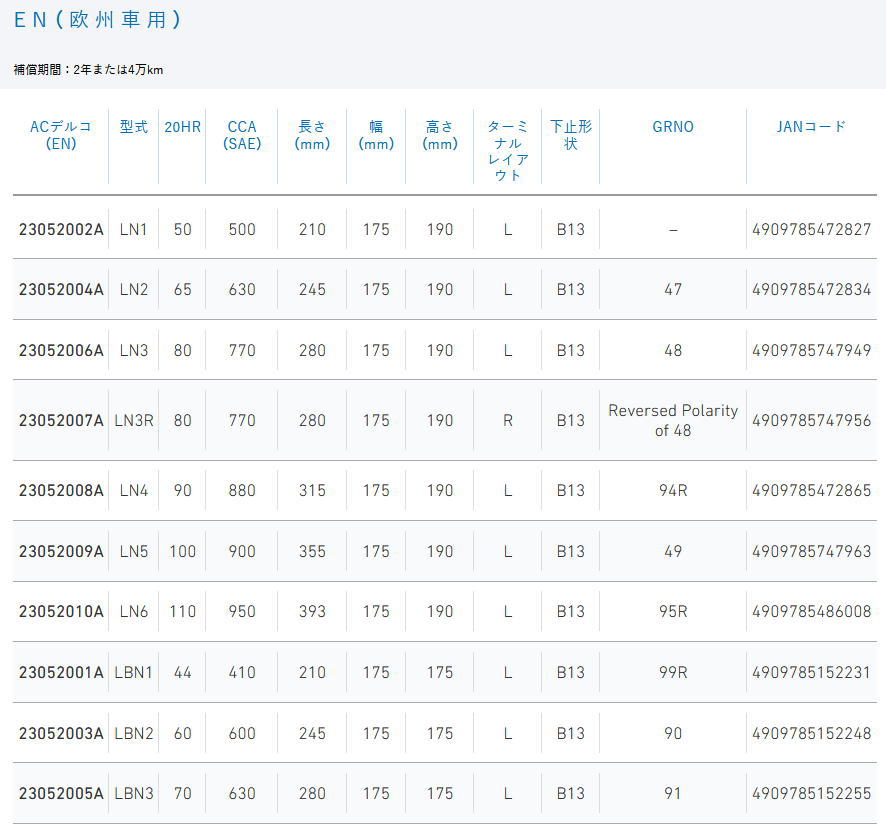
Task: Select part number 23052007A
Action: coord(61,421)
